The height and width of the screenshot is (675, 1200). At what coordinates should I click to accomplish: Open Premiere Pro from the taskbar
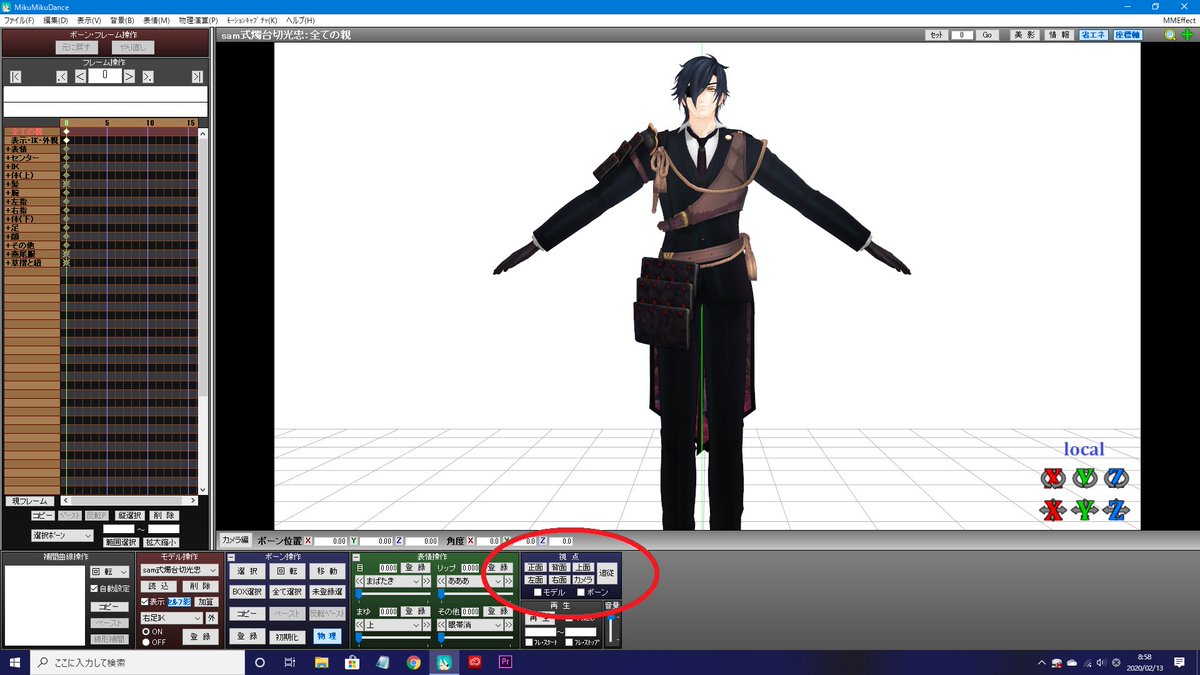pyautogui.click(x=505, y=662)
